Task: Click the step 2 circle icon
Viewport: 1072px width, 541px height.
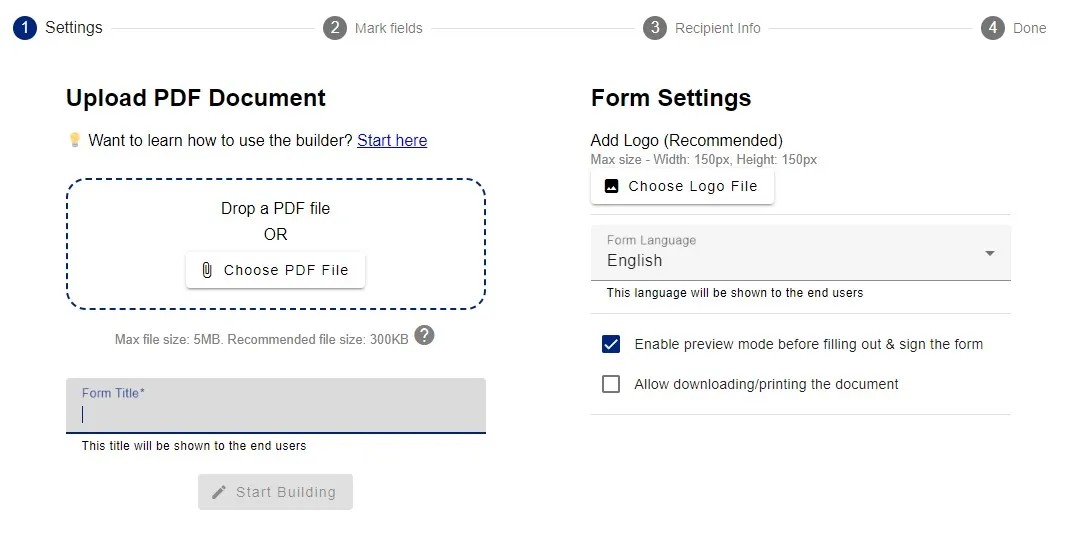Action: [x=335, y=28]
